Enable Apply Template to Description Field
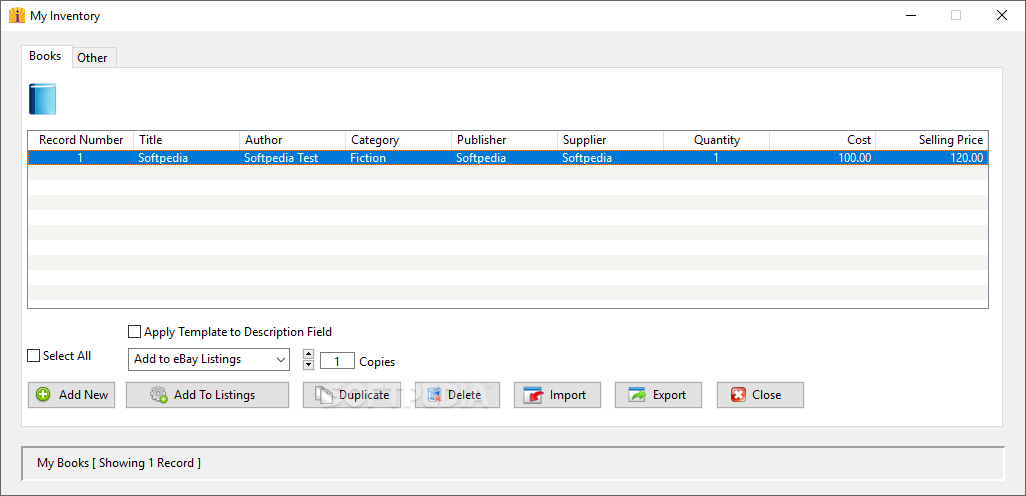The height and width of the screenshot is (496, 1026). (134, 332)
